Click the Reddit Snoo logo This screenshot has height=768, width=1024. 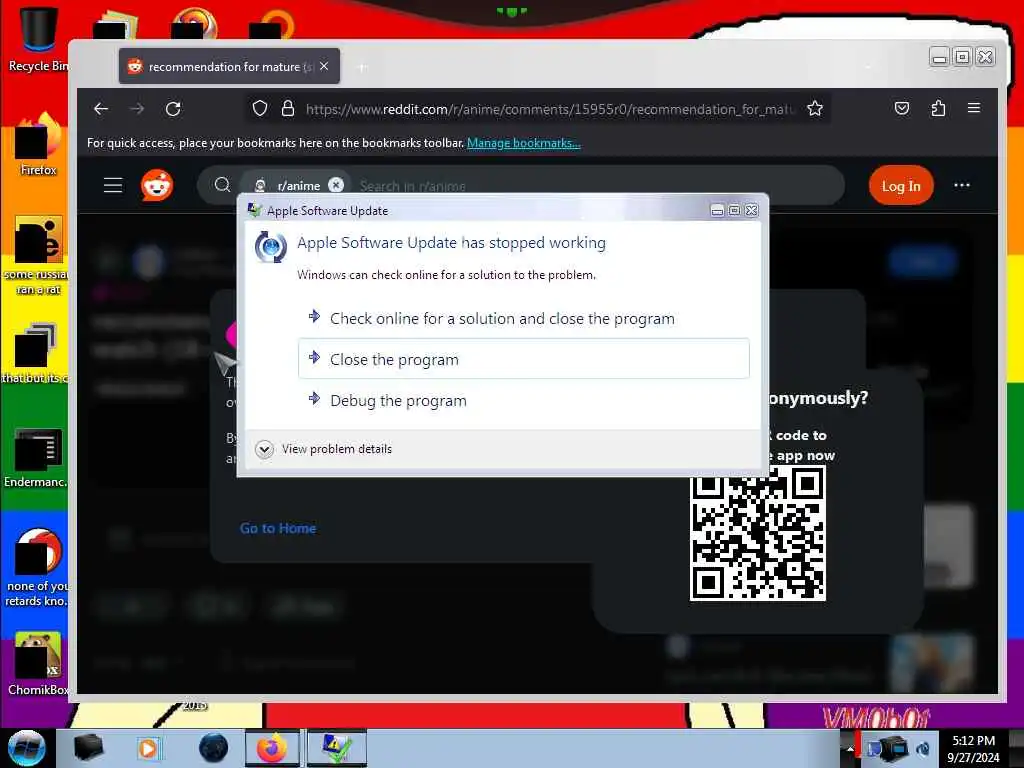coord(157,185)
